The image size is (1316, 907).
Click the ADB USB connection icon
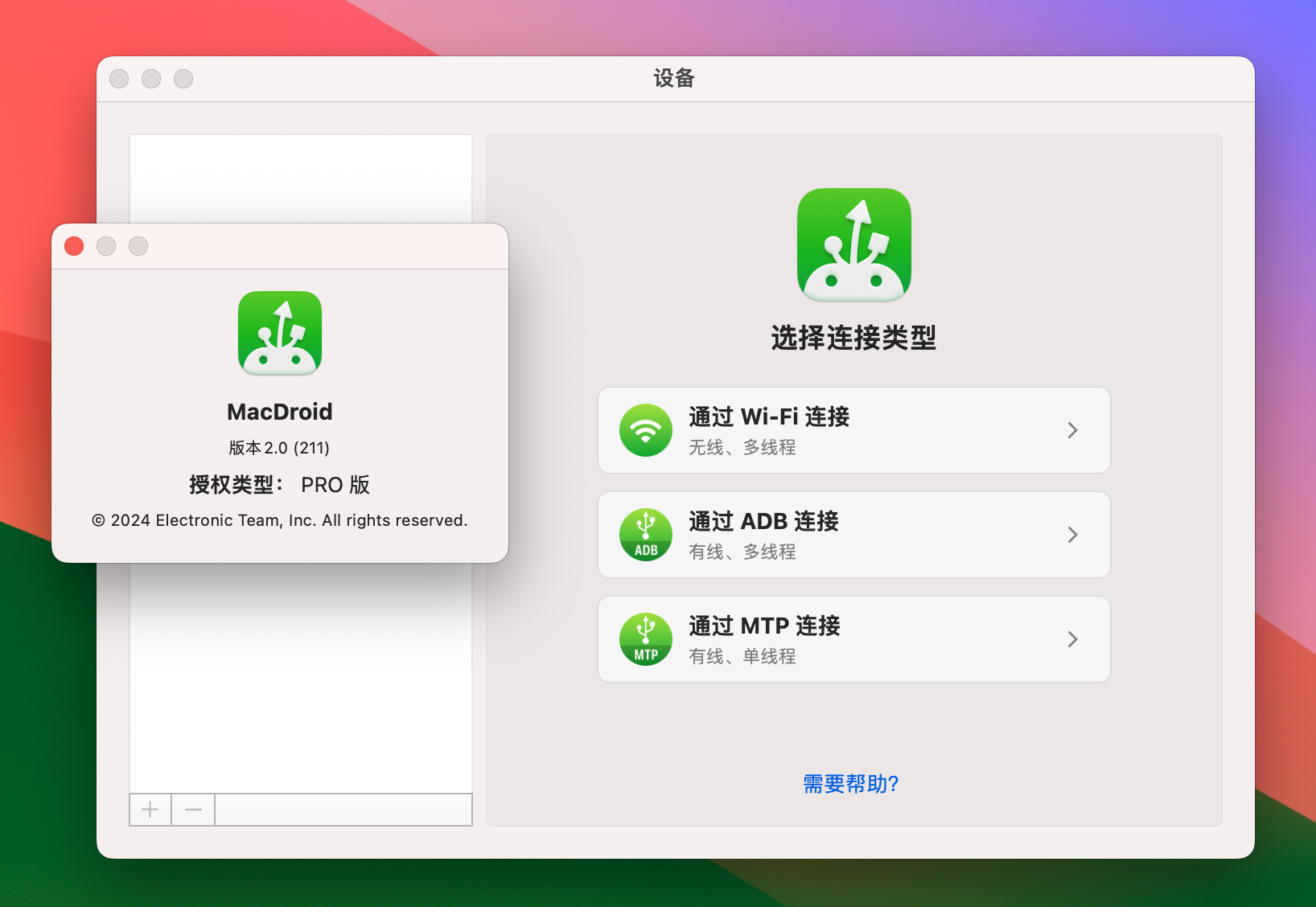pyautogui.click(x=645, y=535)
